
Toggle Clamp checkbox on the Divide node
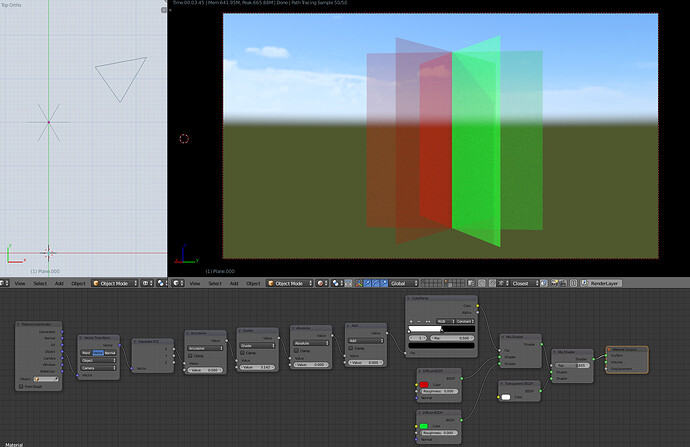point(242,353)
